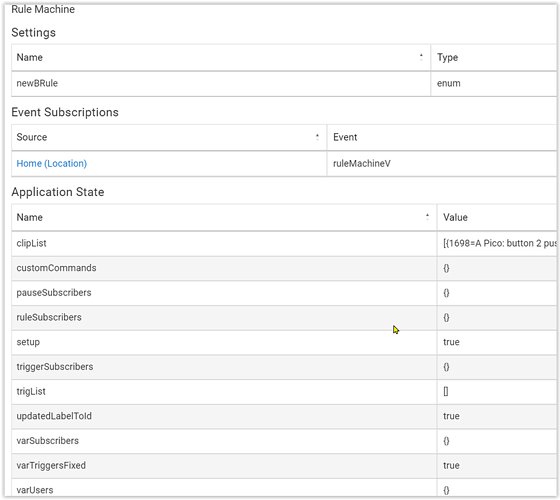Viewport: 560px width, 500px height.
Task: Select the varTriggersFixed row name
Action: (x=51, y=465)
